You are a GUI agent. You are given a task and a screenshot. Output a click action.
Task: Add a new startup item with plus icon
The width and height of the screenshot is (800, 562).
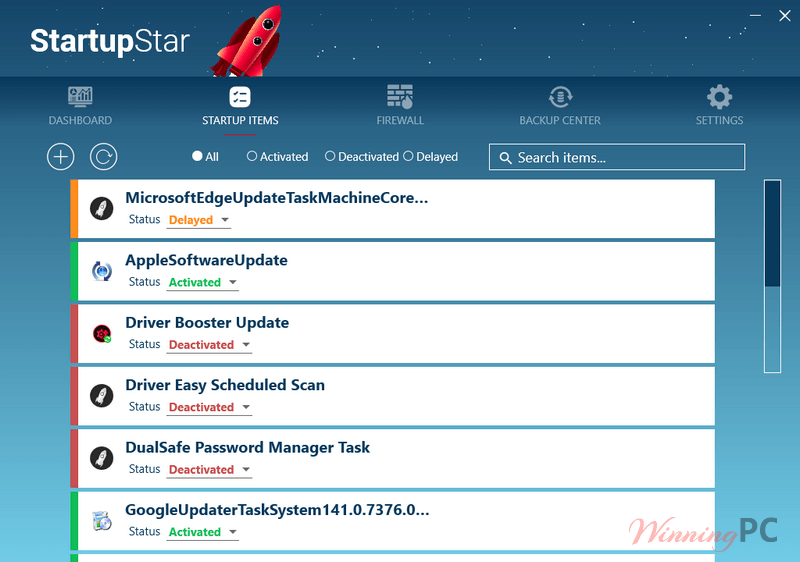pyautogui.click(x=61, y=157)
